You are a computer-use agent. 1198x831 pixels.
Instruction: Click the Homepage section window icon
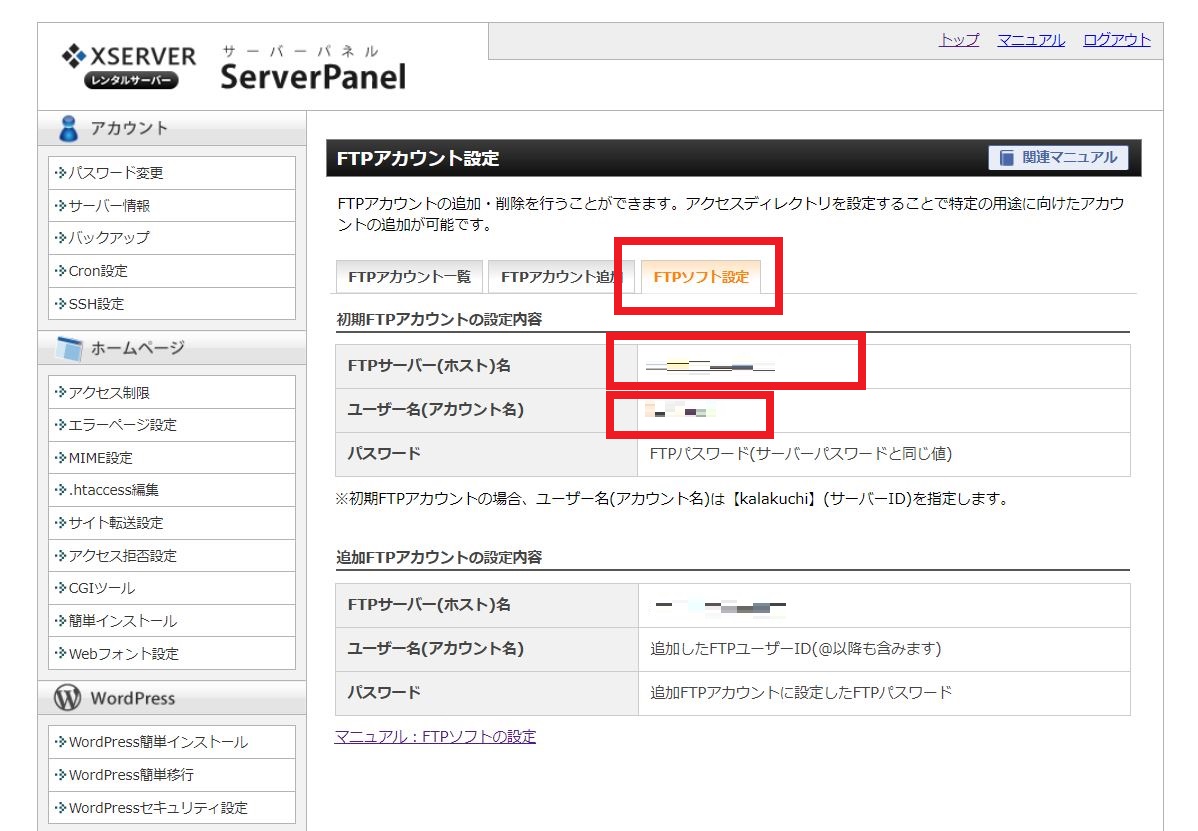click(x=68, y=348)
